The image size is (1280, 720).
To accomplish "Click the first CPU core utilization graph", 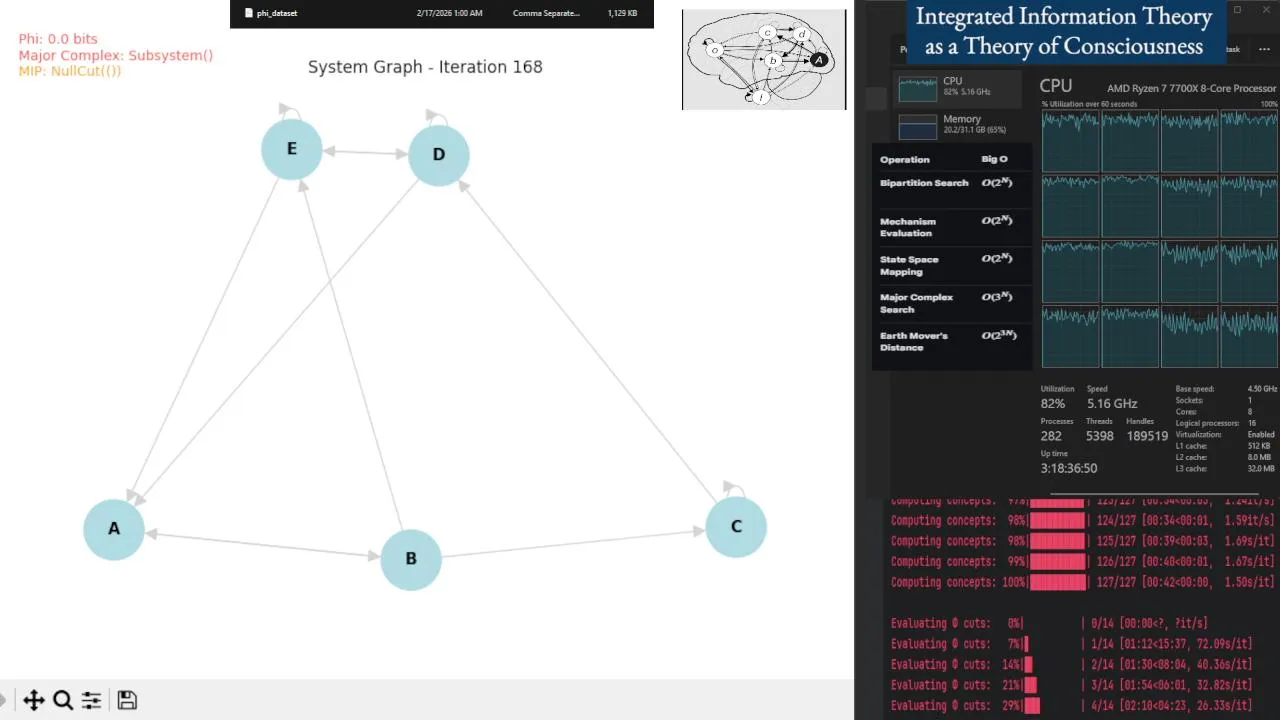I will point(1070,141).
